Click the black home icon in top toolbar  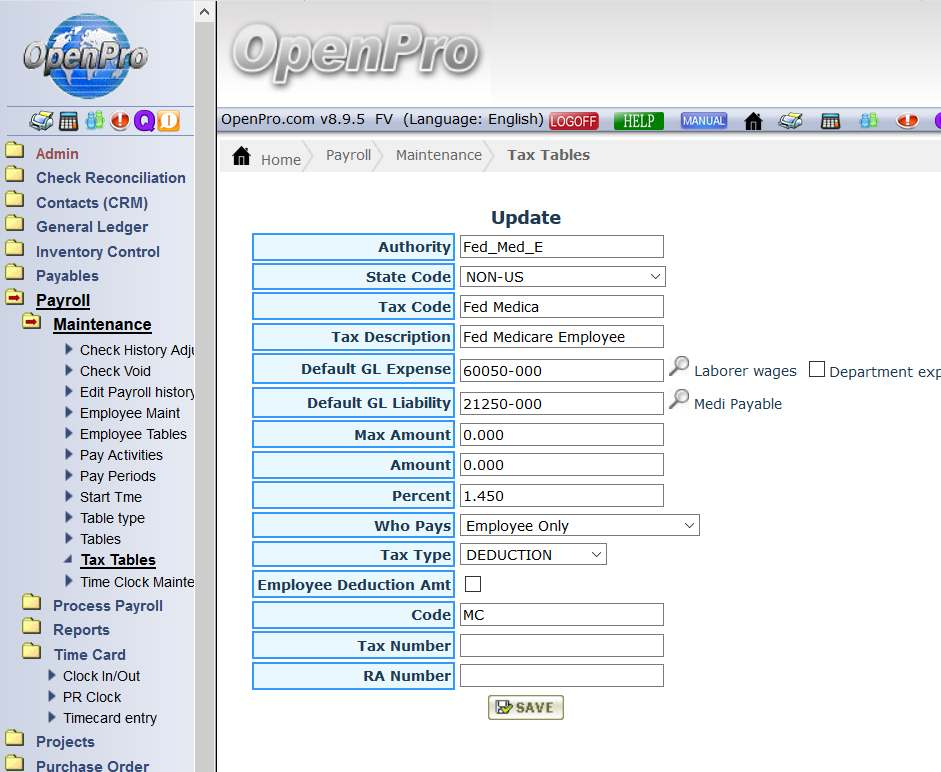coord(753,121)
